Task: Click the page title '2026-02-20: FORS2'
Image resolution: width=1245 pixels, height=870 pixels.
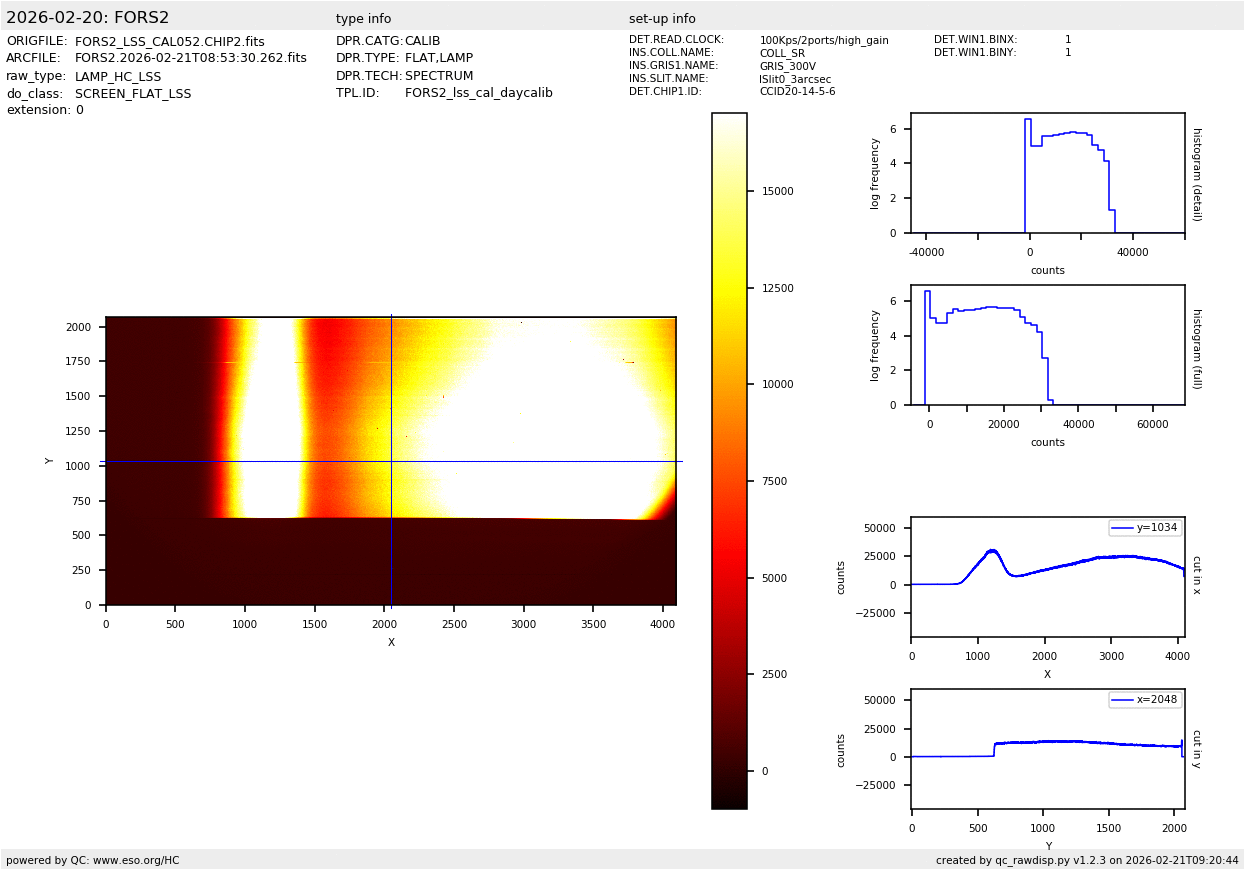Action: click(88, 18)
